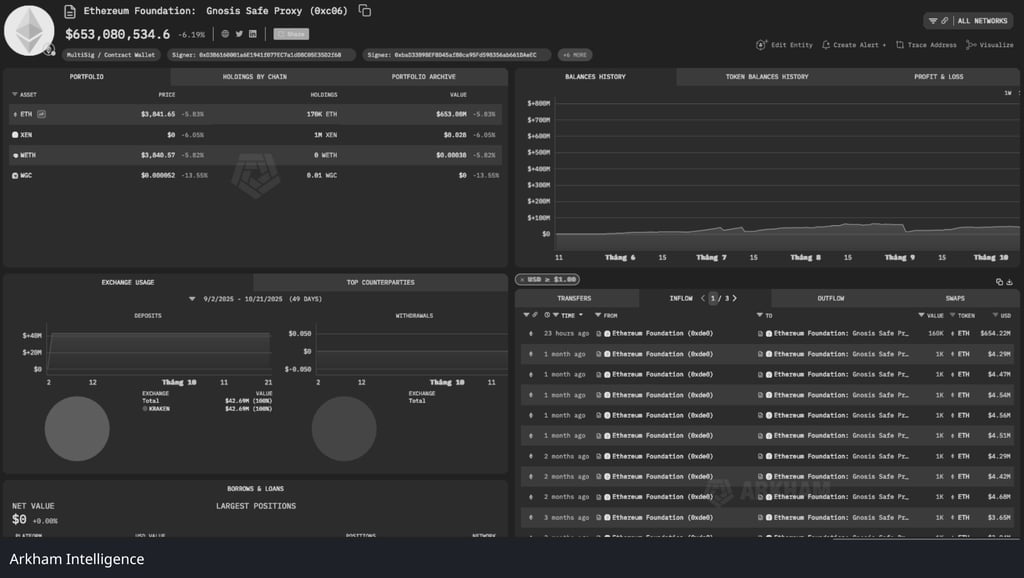Click the transaction icon of the 23 hours ago row

pyautogui.click(x=531, y=334)
